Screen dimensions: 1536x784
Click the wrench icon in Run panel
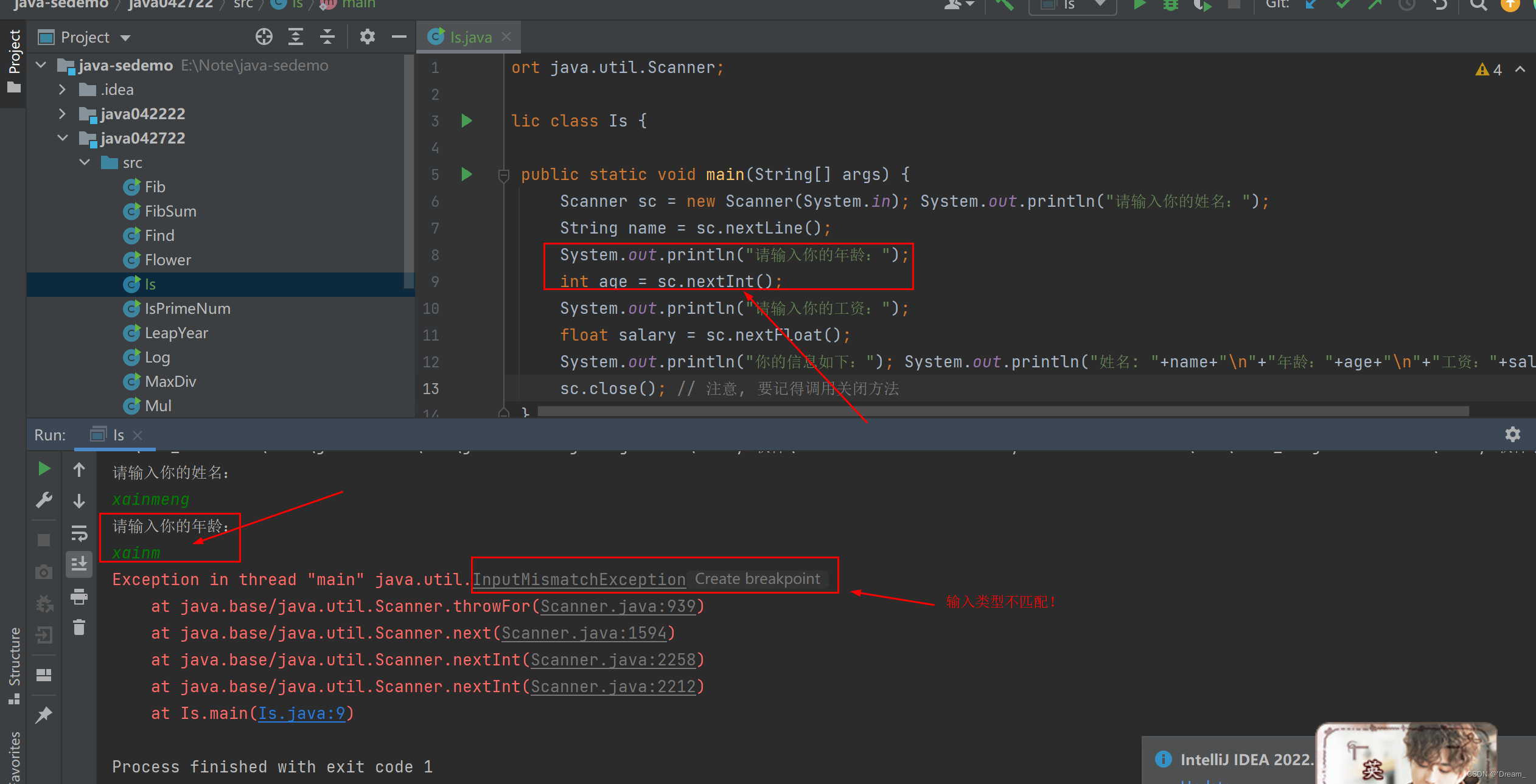tap(44, 501)
